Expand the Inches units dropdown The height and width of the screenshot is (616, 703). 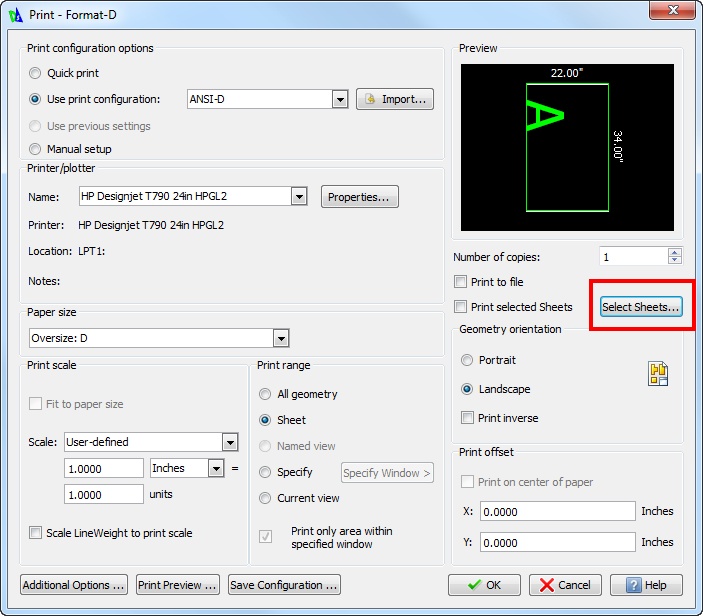216,469
